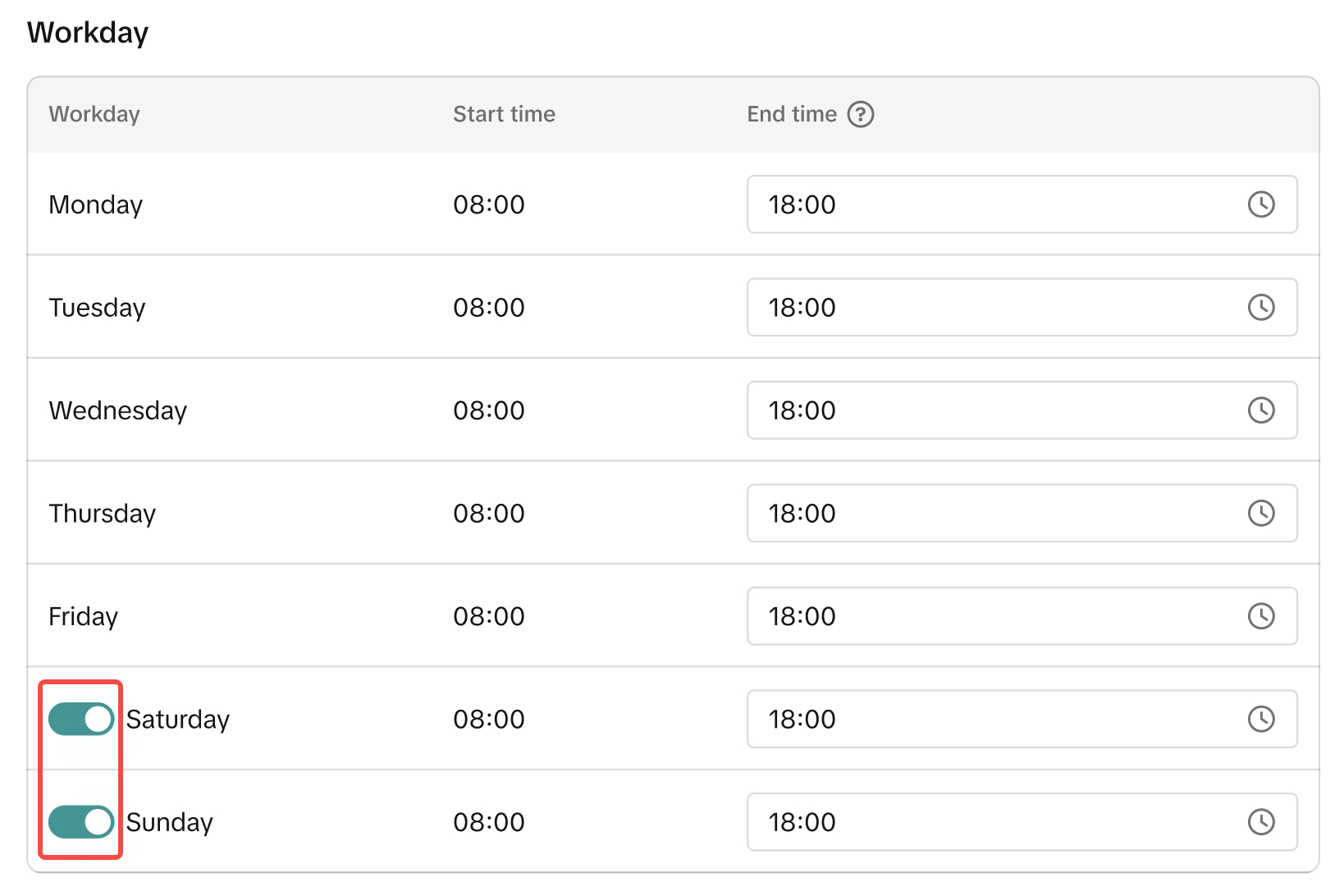Open Wednesday's end time clock picker
The width and height of the screenshot is (1344, 896).
(1260, 410)
